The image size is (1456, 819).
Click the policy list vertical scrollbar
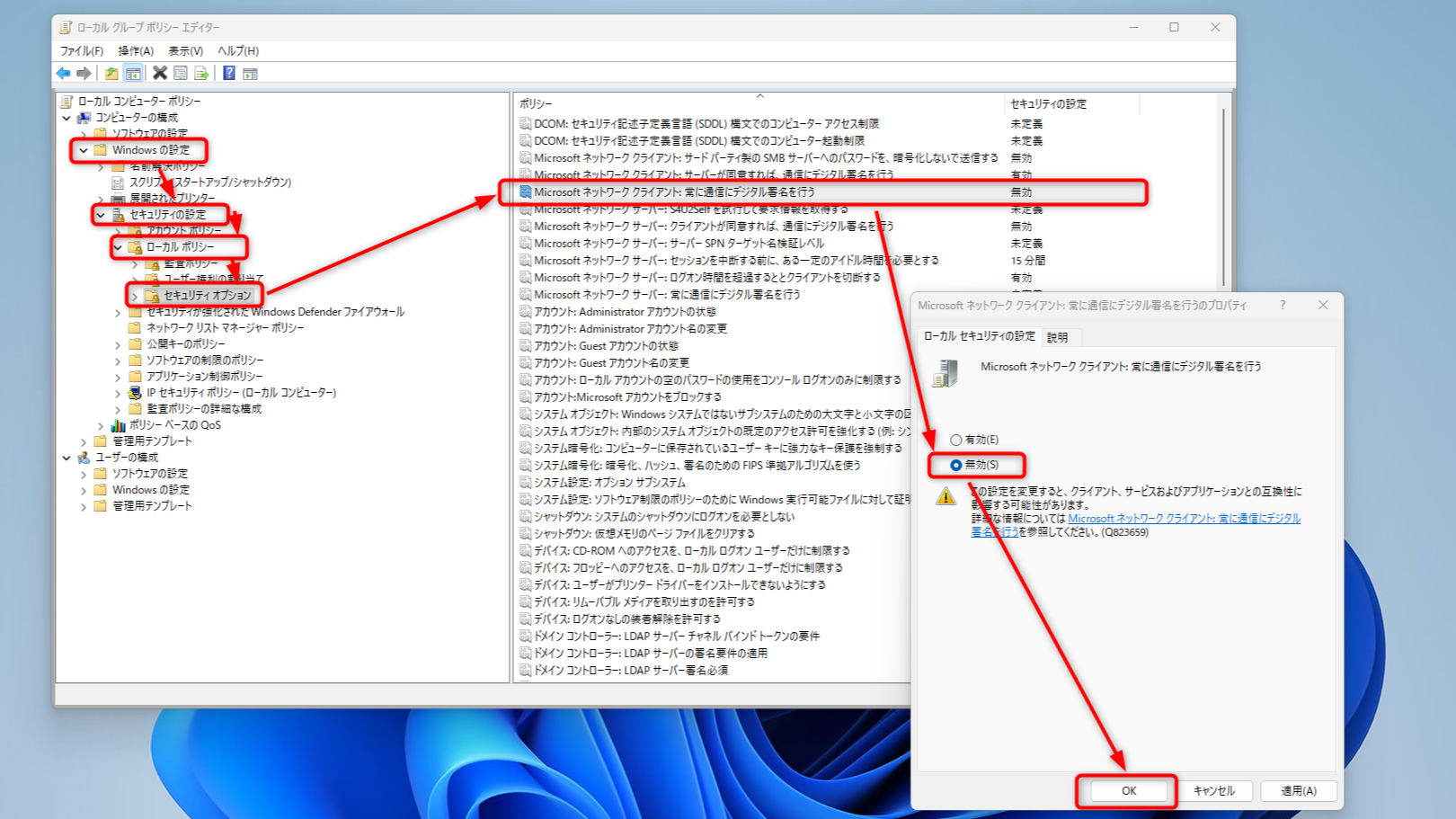1223,198
